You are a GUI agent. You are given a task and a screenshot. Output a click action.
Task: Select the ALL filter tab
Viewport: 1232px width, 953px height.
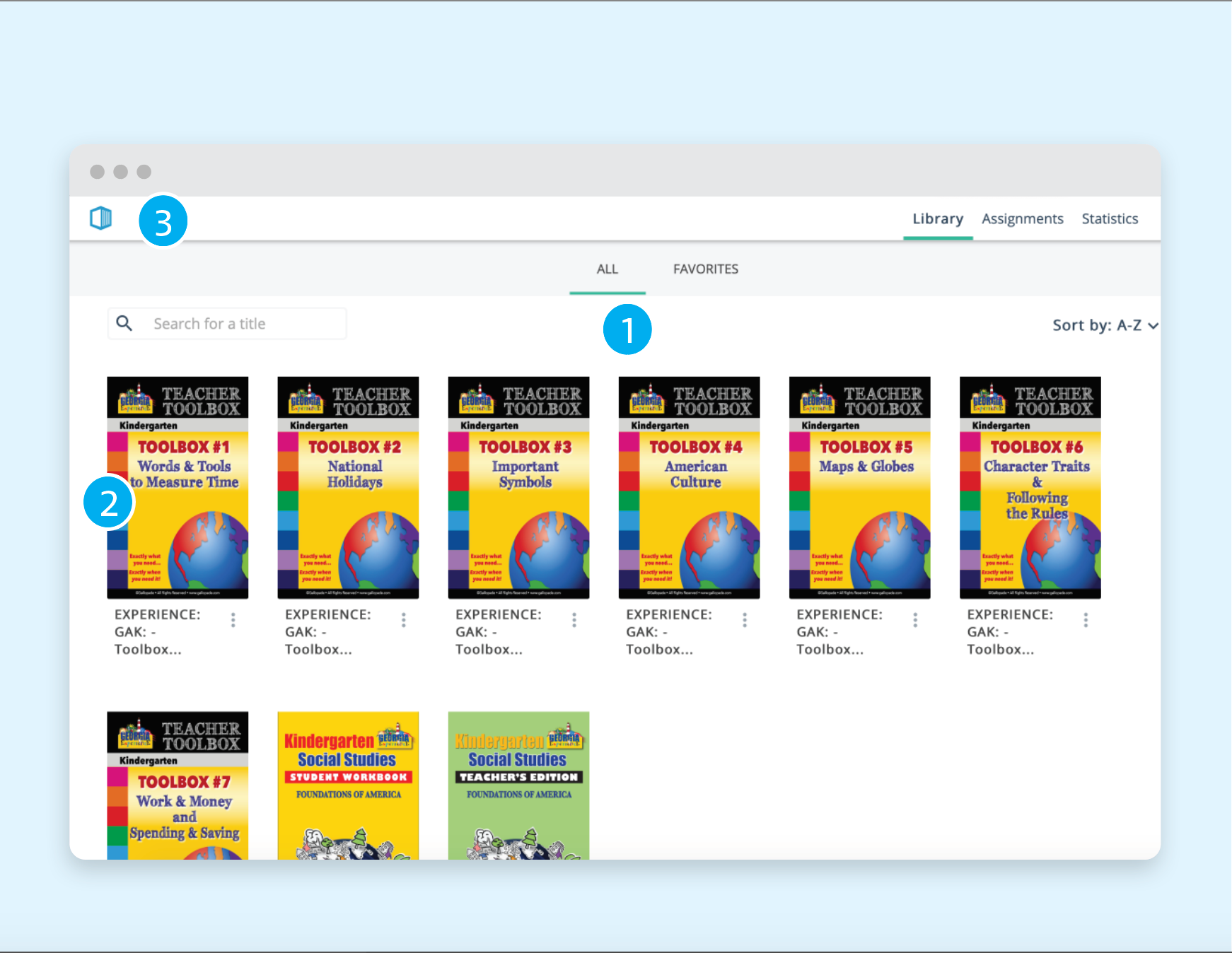point(608,269)
